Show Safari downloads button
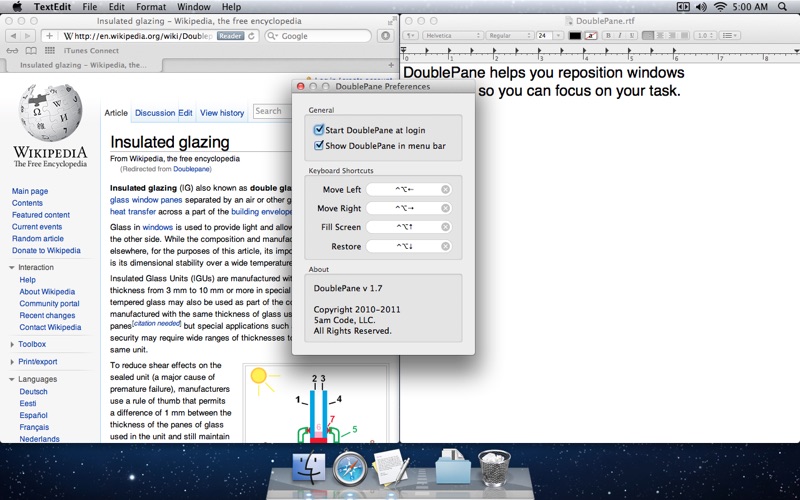 coord(385,36)
